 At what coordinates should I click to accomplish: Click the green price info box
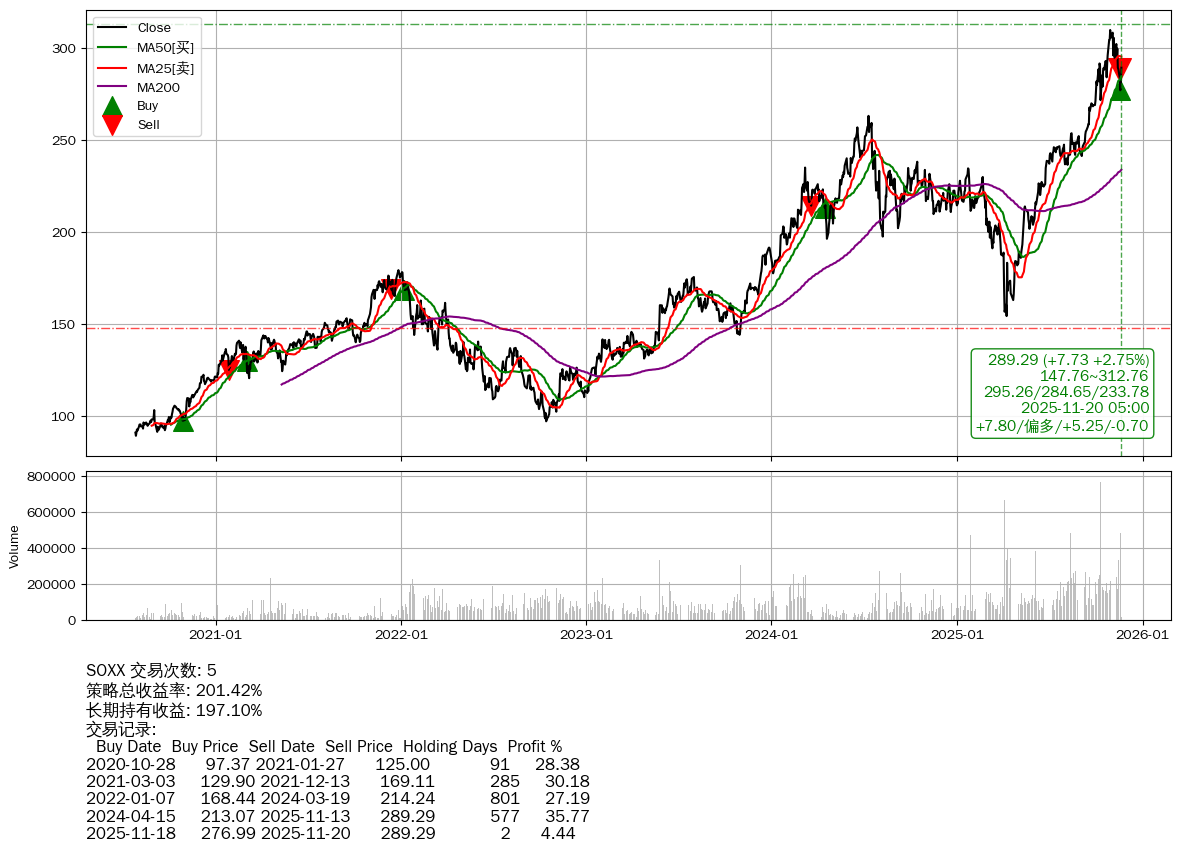(x=1063, y=393)
